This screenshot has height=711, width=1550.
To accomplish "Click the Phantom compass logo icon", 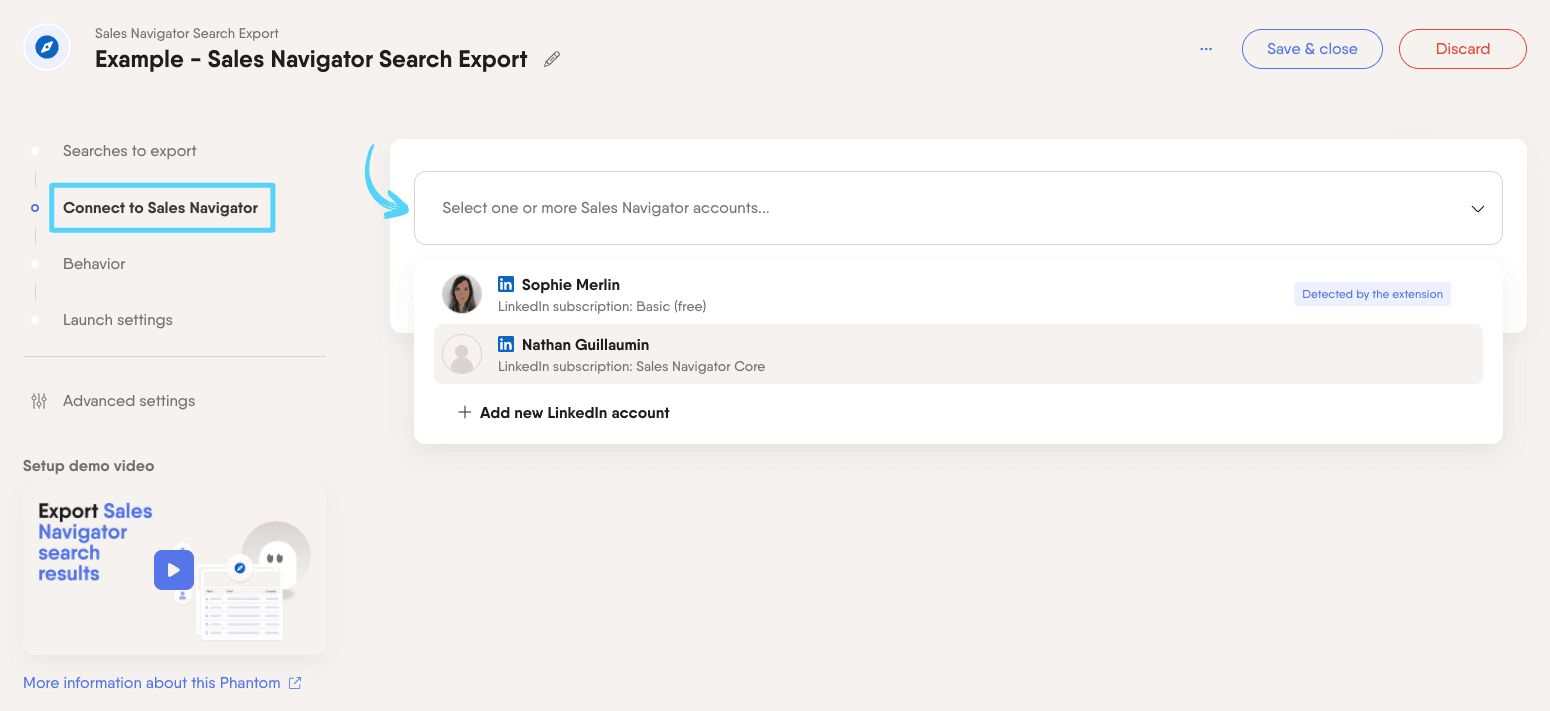I will 47,47.
